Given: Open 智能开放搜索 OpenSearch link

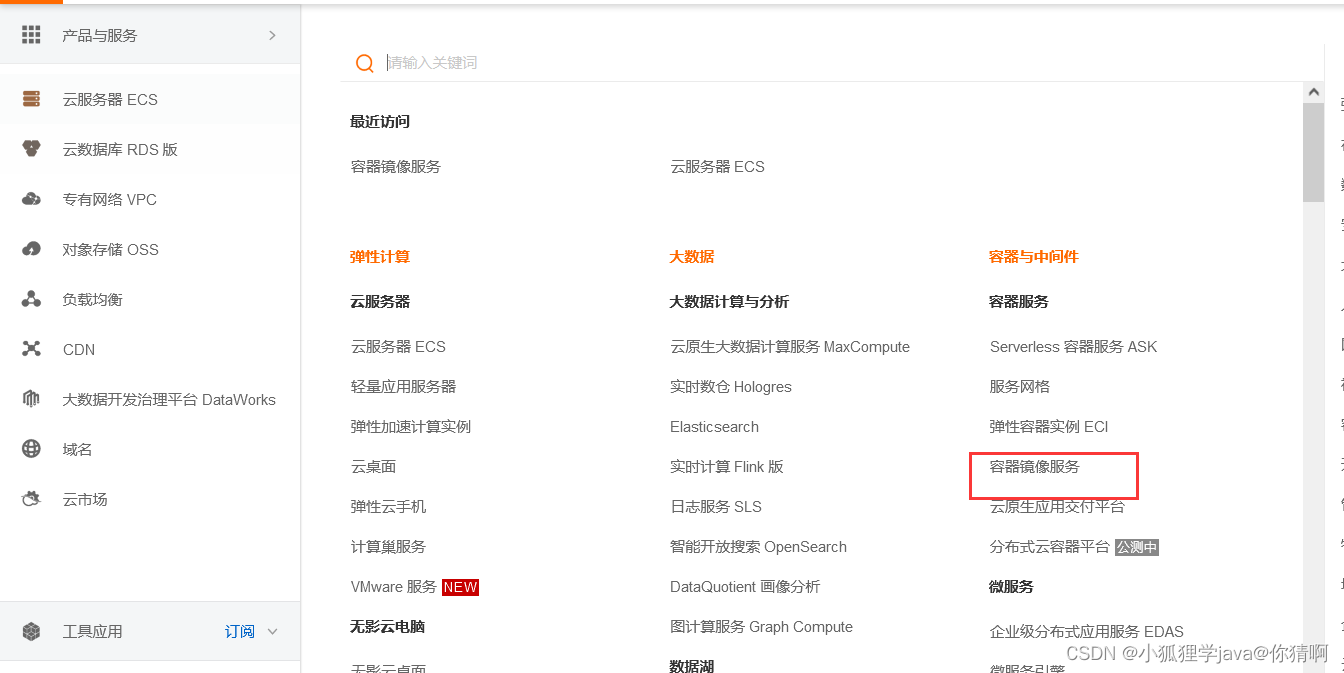Looking at the screenshot, I should tap(758, 547).
